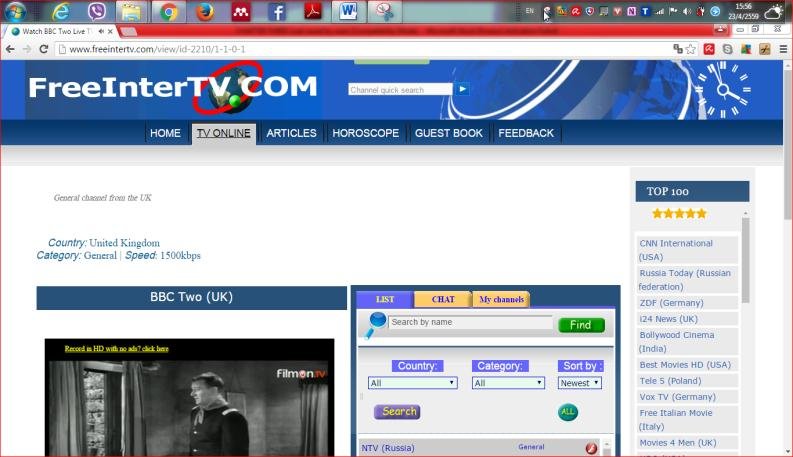Viewport: 793px width, 457px height.
Task: Click the Search by name input field
Action: click(x=470, y=322)
